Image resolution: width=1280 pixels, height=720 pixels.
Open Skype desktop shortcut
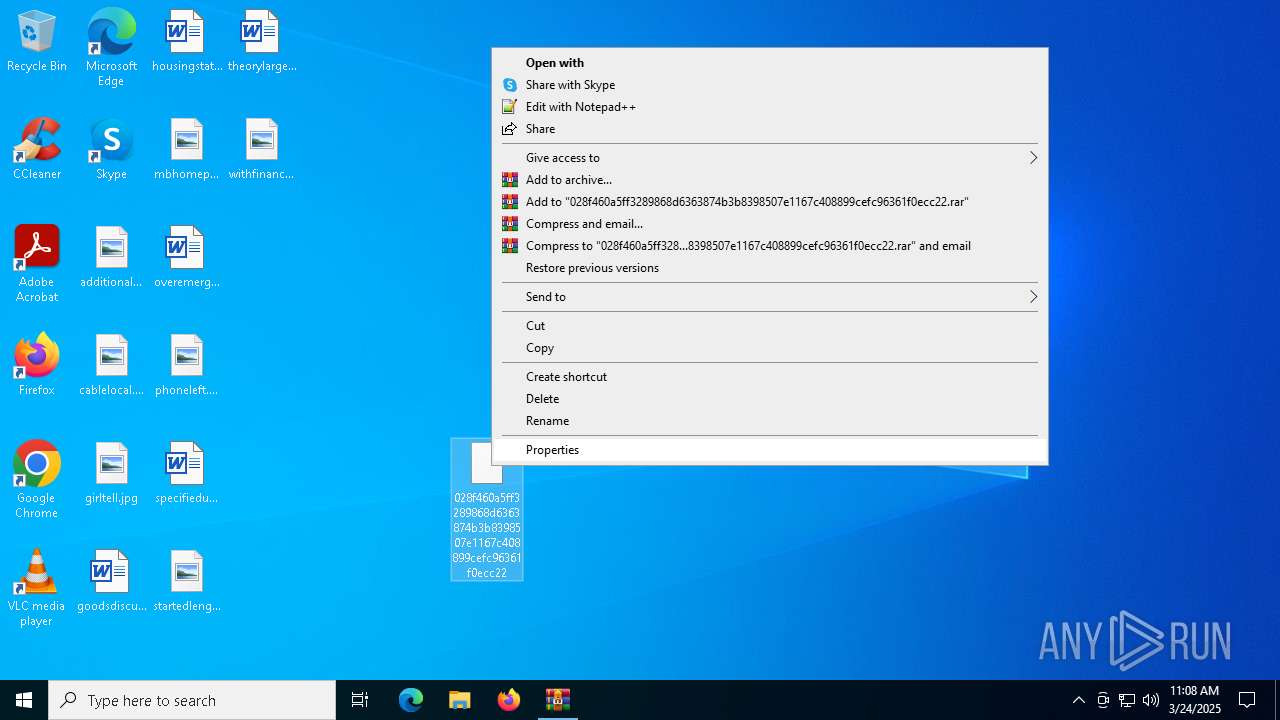click(111, 150)
